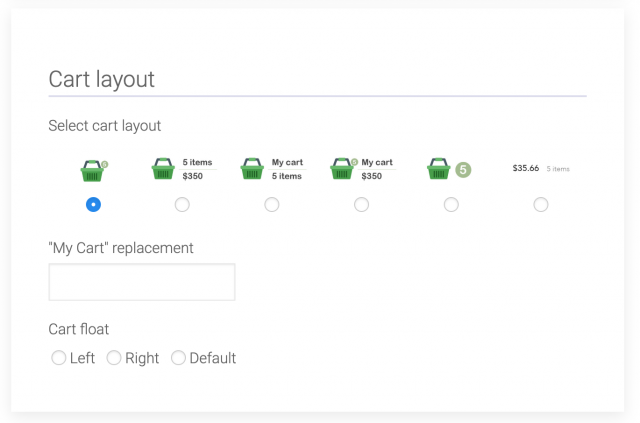The height and width of the screenshot is (423, 640).
Task: Select radio button under 'My cart $350' layout
Action: point(361,204)
